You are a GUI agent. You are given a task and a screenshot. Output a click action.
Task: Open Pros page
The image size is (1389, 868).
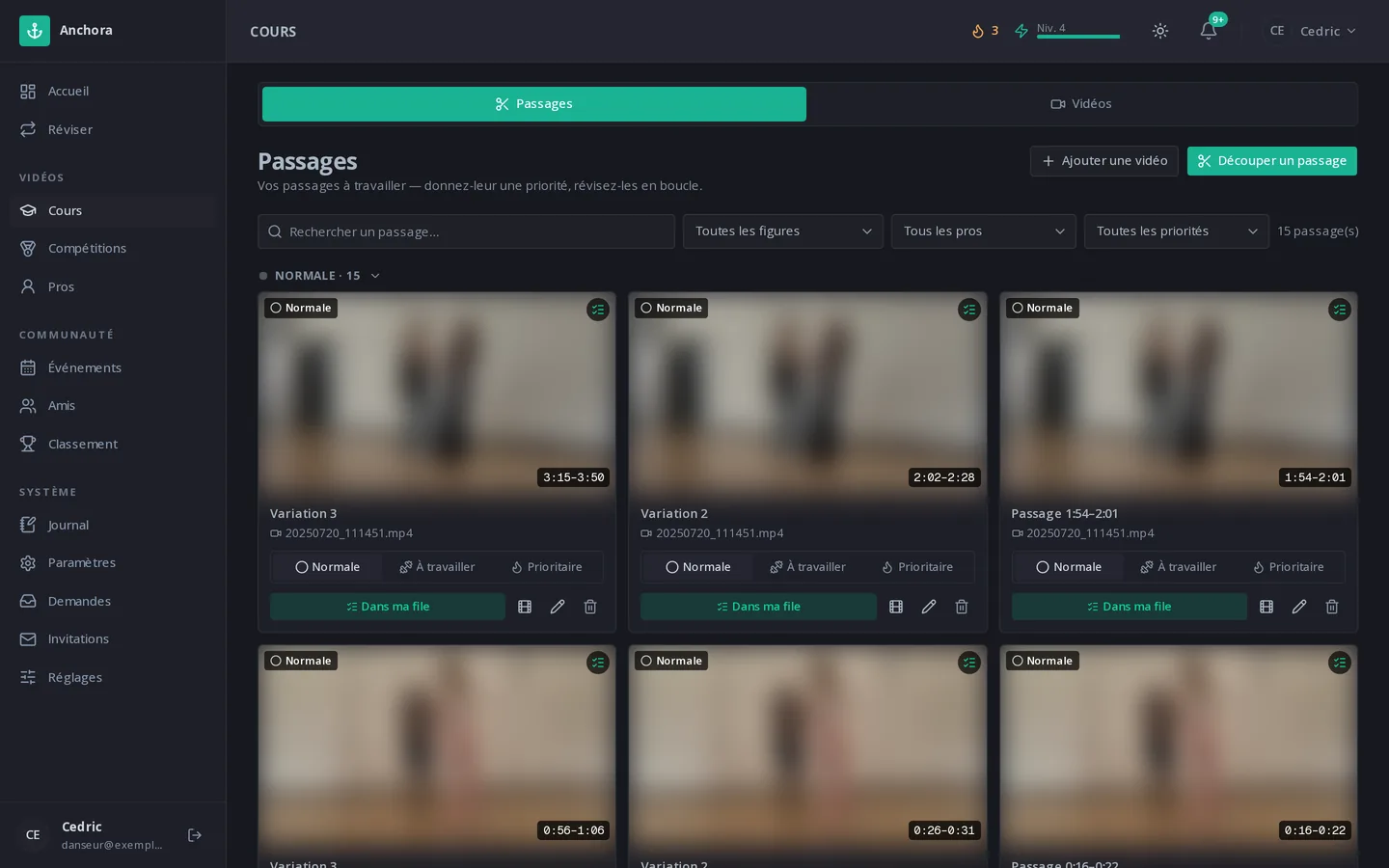113,286
